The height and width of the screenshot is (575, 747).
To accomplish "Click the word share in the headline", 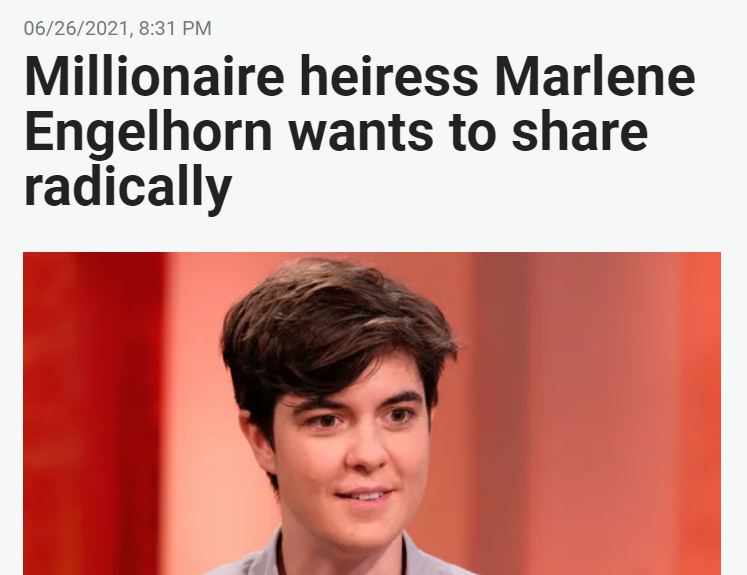I will pyautogui.click(x=580, y=133).
